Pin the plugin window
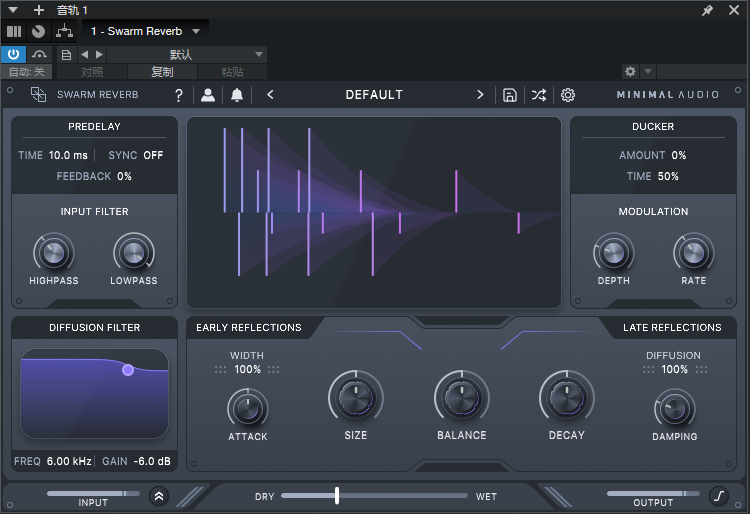This screenshot has height=514, width=750. 707,10
